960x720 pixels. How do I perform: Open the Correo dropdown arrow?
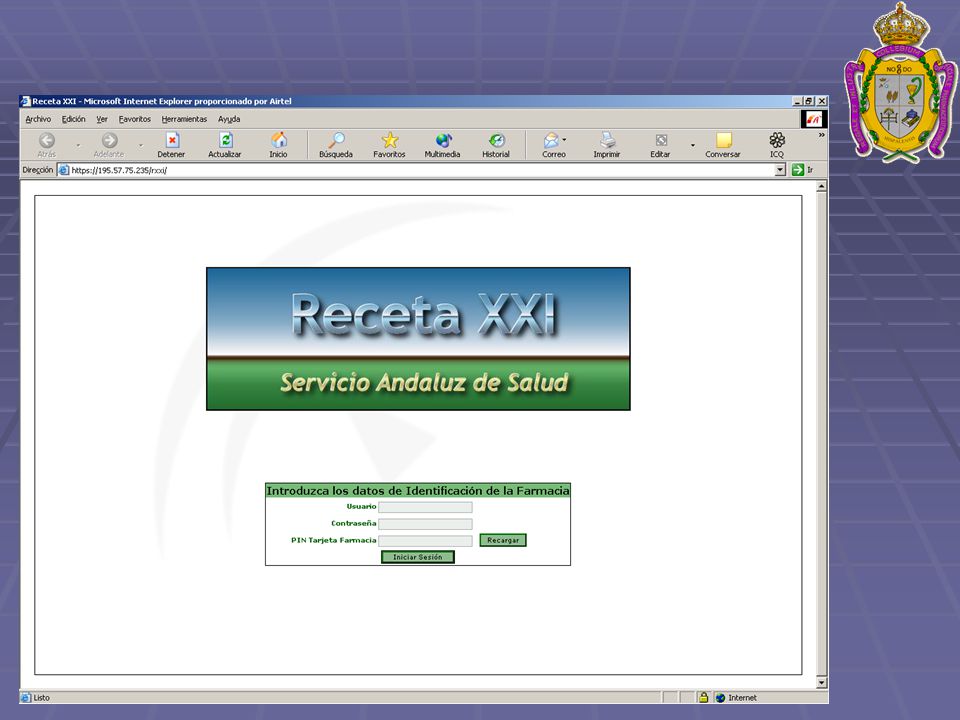(564, 140)
